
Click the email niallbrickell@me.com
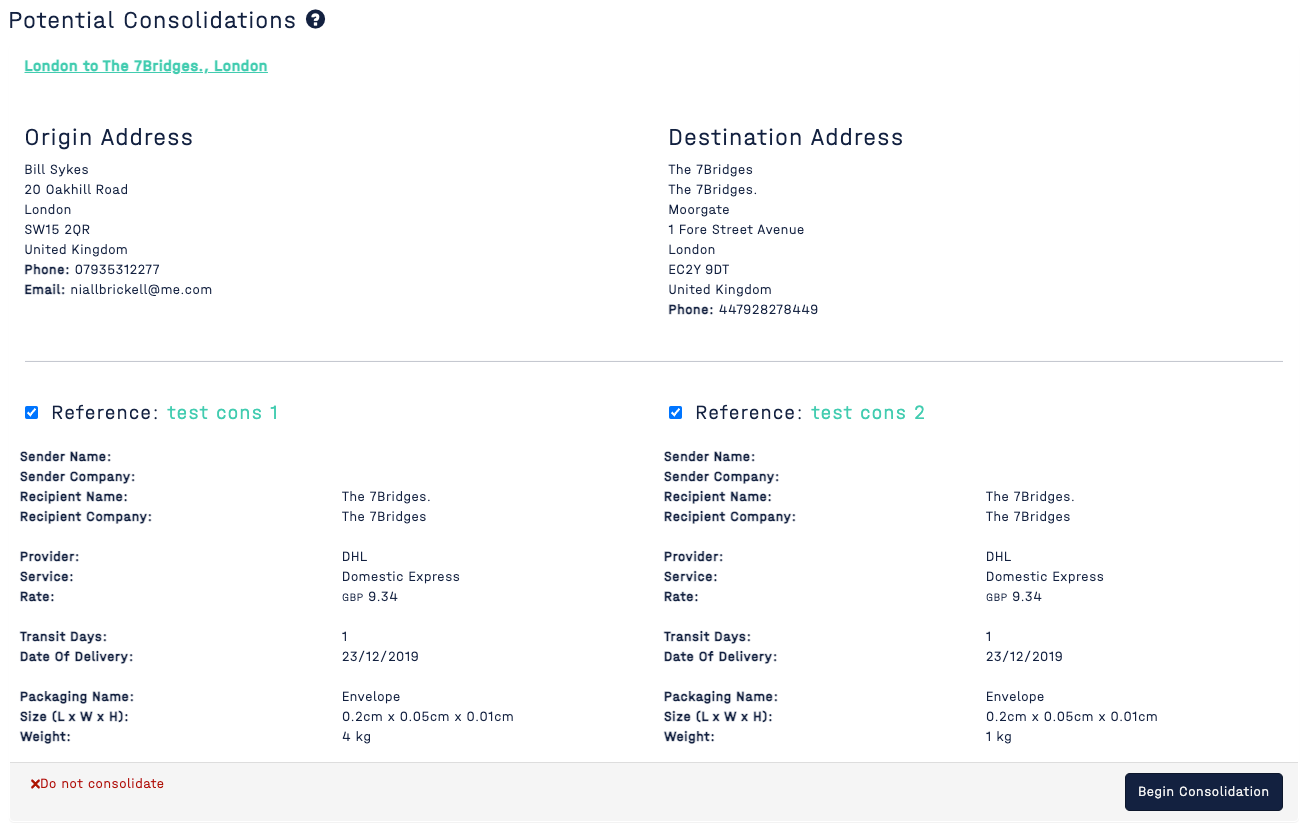click(141, 290)
